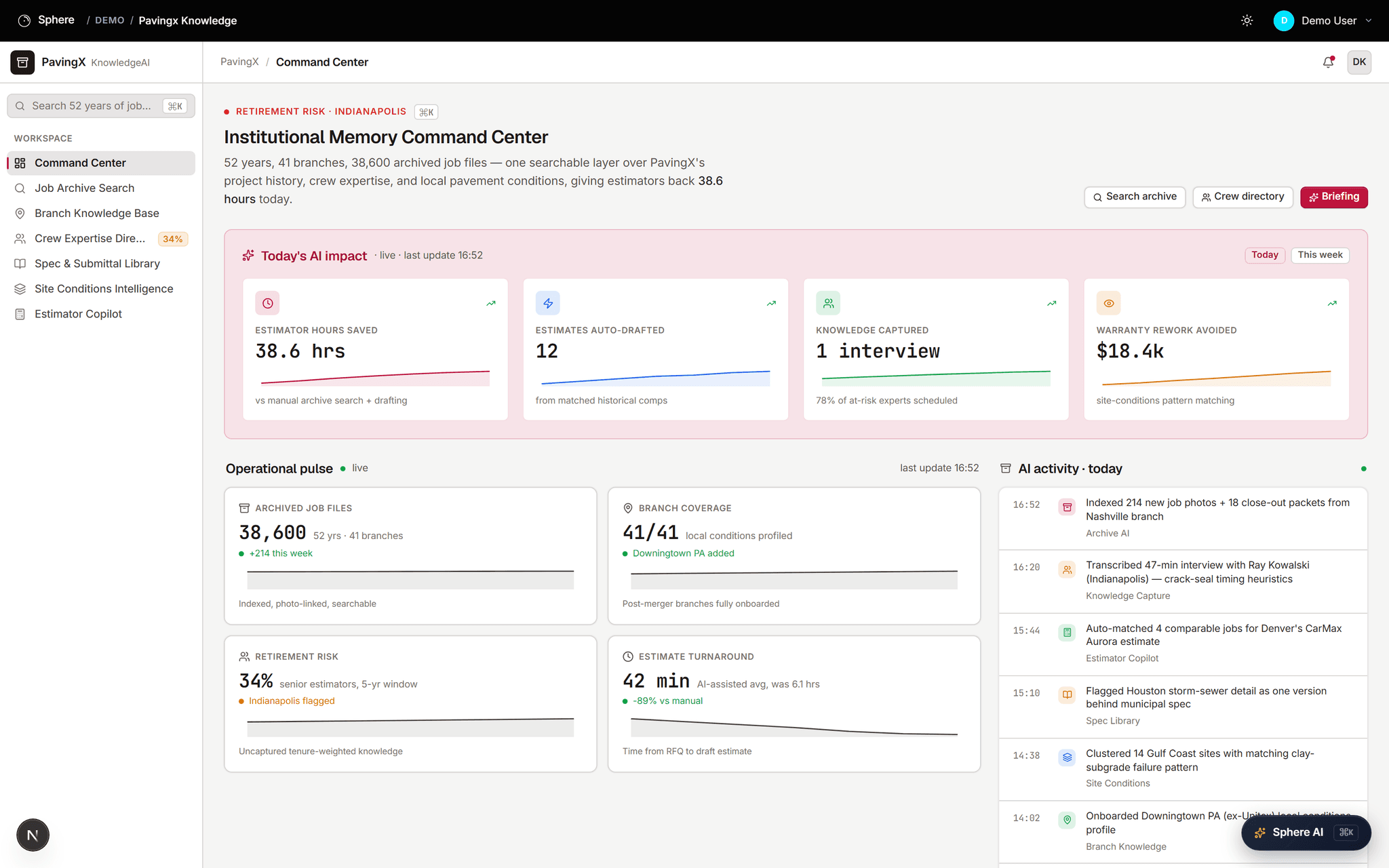Click the 15:10 Spec Library activity icon

[1067, 694]
